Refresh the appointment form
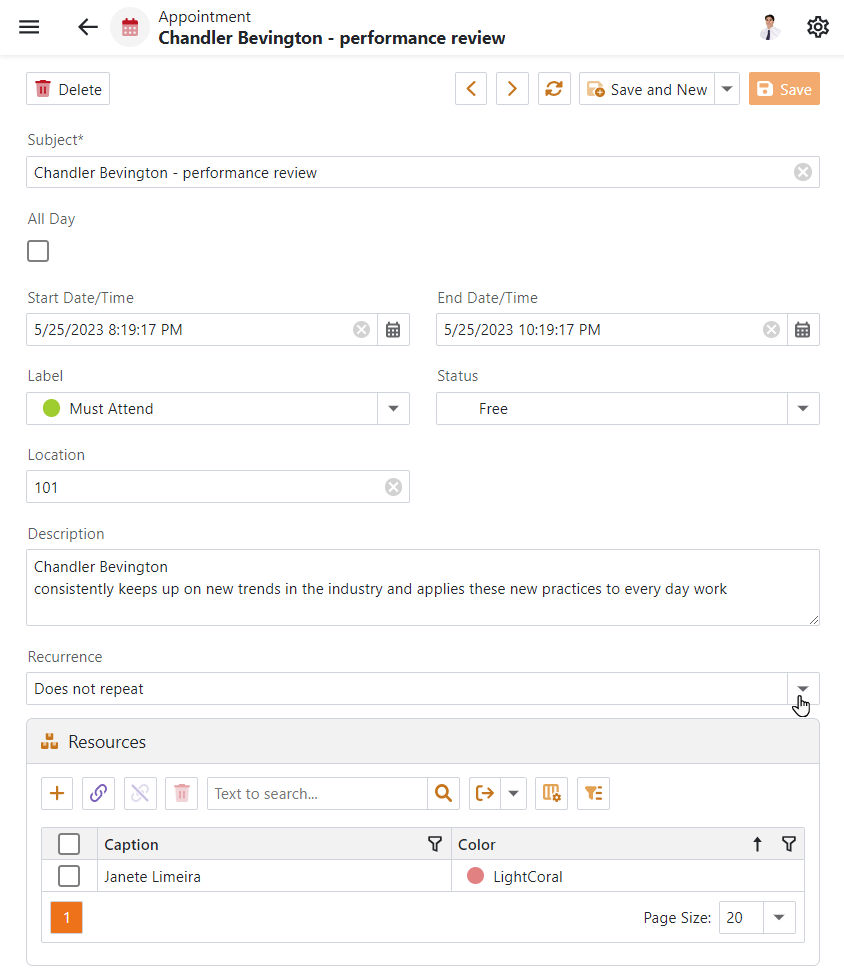Image resolution: width=844 pixels, height=975 pixels. click(554, 89)
